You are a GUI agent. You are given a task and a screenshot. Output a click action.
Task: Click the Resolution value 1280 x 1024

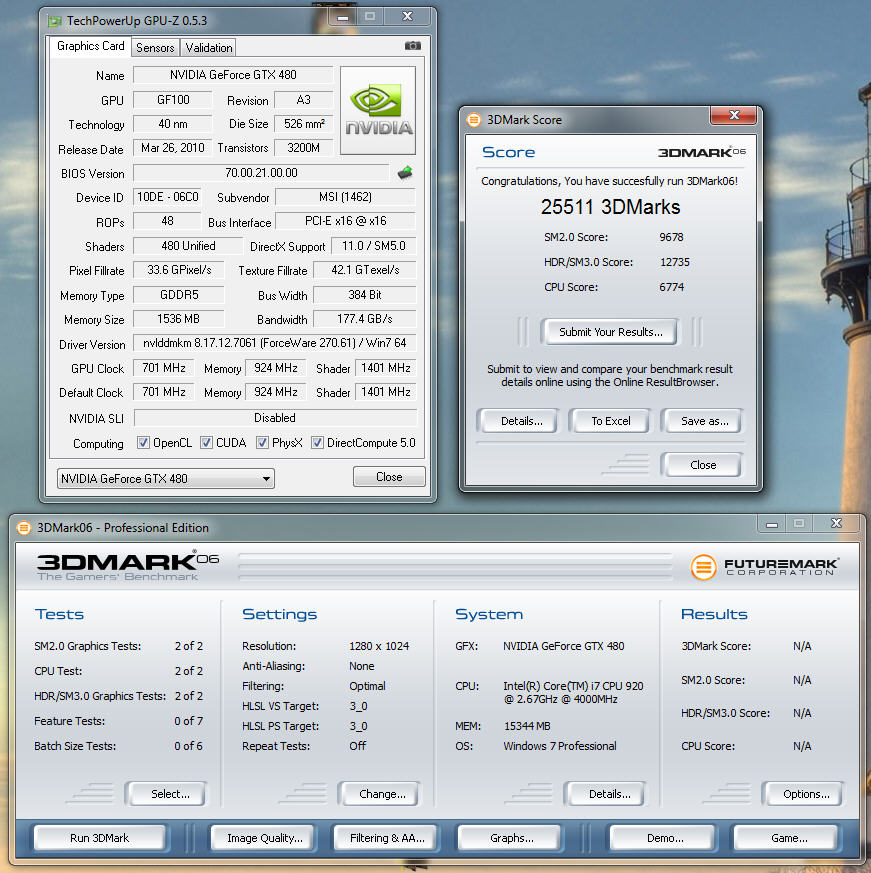[x=379, y=646]
